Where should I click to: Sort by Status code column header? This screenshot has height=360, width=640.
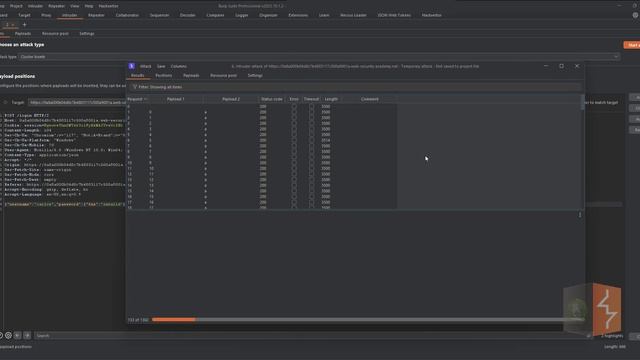tap(271, 99)
